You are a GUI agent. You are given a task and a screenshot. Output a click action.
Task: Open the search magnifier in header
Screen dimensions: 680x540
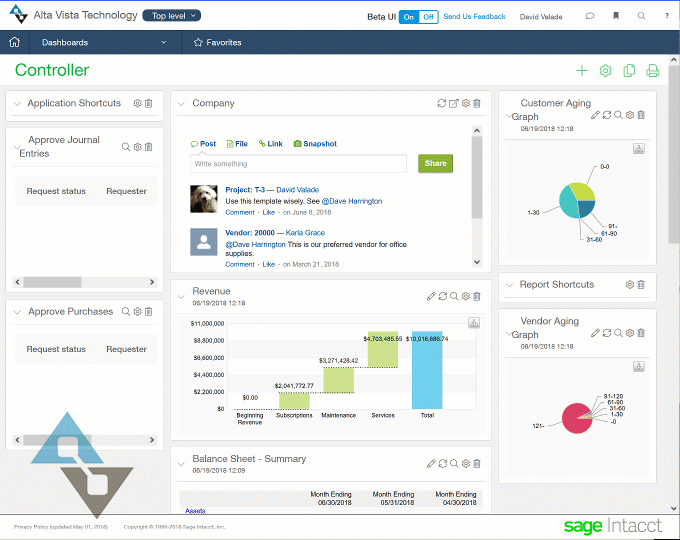point(641,16)
